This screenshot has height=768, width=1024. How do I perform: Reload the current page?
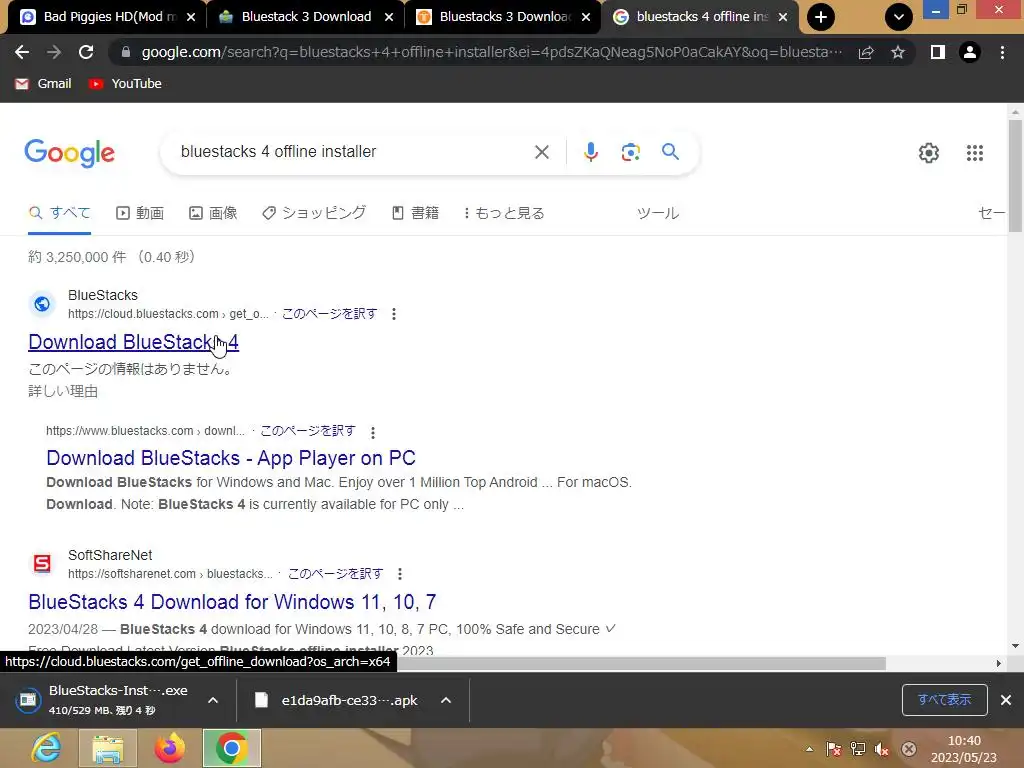click(x=86, y=52)
